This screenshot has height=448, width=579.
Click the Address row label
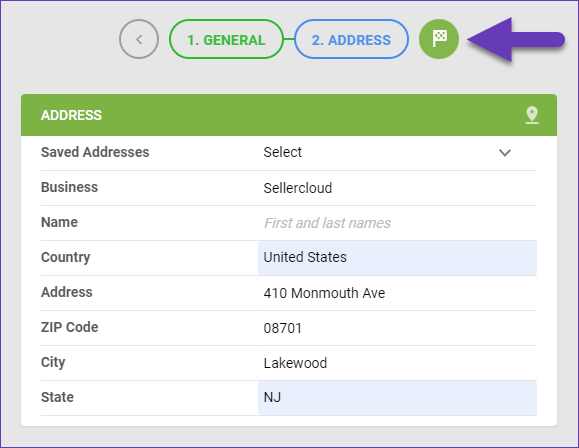(66, 292)
